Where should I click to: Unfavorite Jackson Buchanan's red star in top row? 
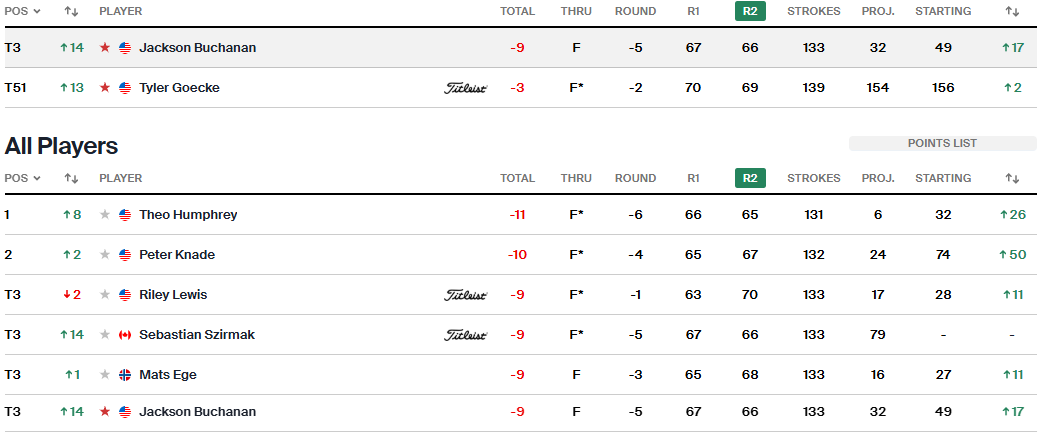click(105, 48)
